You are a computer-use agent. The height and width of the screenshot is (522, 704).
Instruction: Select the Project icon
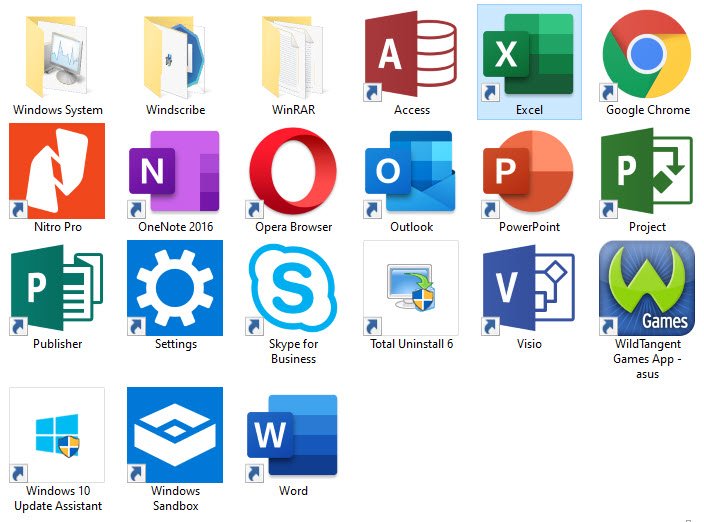pyautogui.click(x=647, y=171)
